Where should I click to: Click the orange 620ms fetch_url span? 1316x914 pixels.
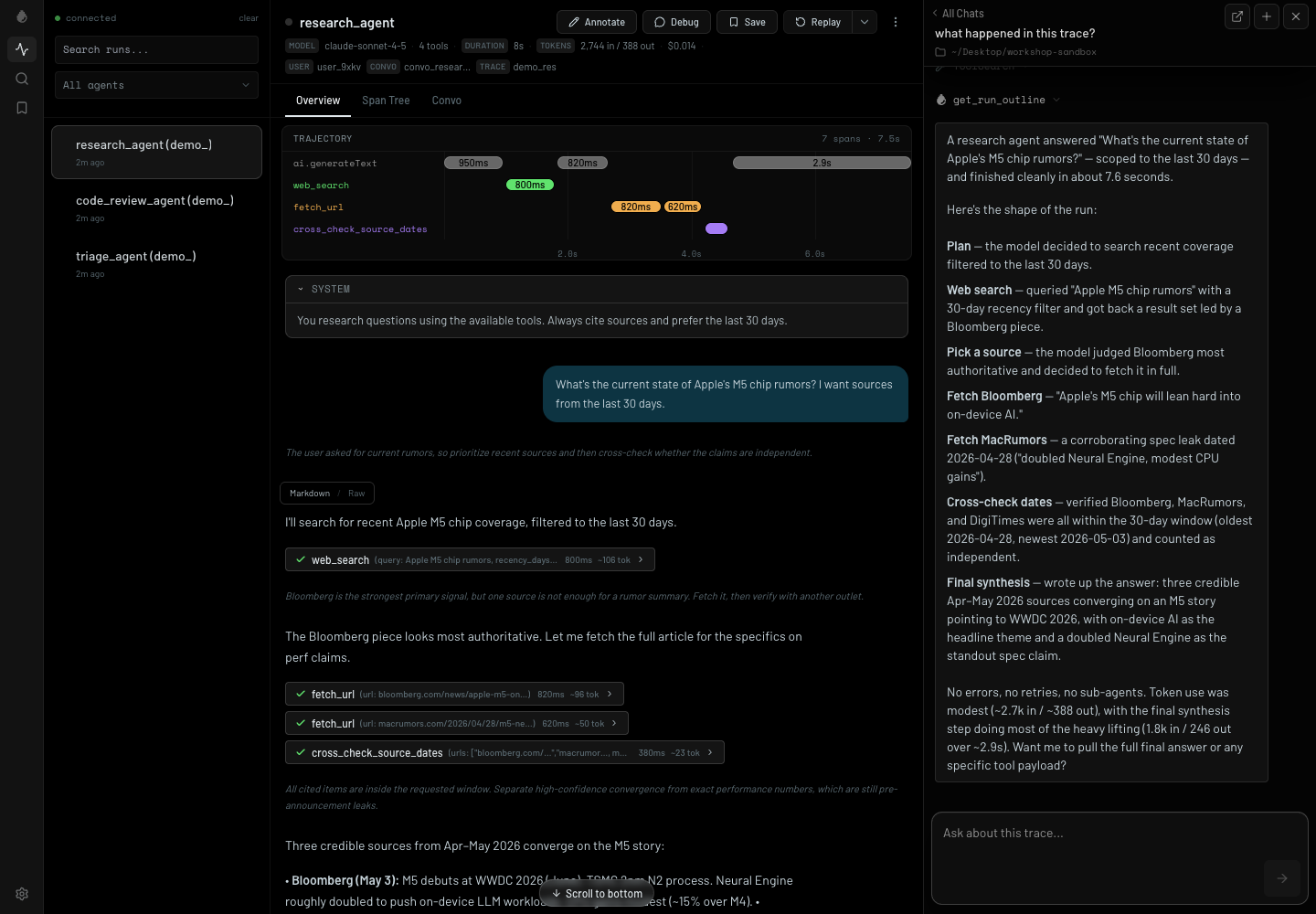pyautogui.click(x=683, y=207)
